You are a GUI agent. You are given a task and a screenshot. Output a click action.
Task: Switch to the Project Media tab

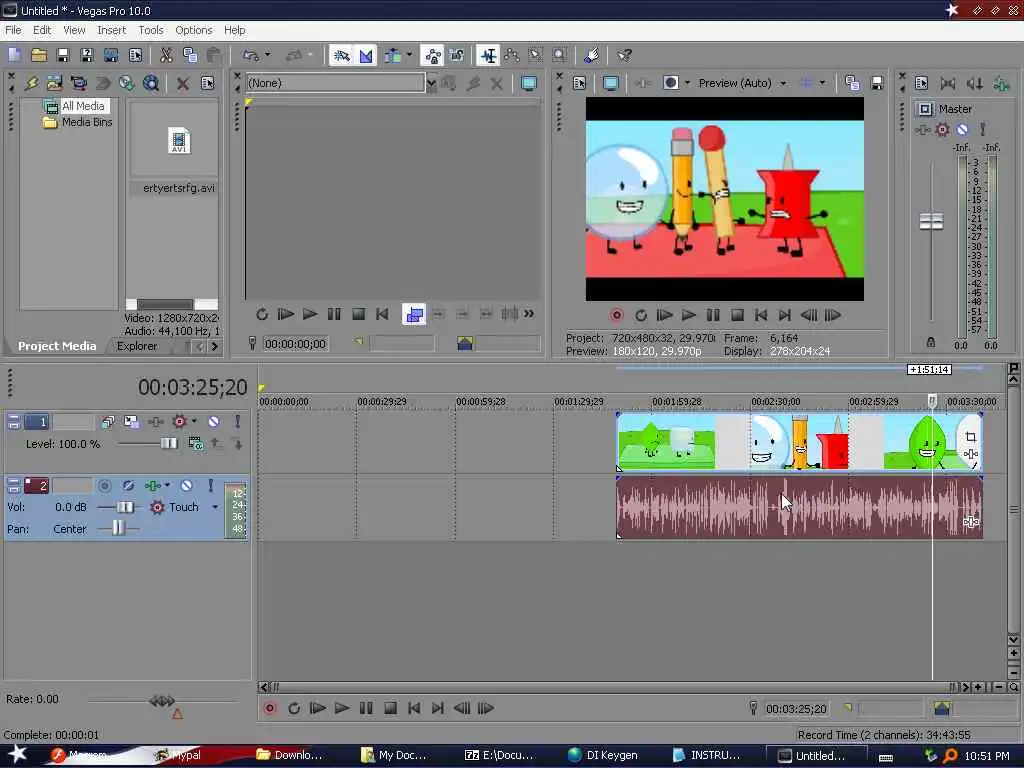click(x=57, y=346)
